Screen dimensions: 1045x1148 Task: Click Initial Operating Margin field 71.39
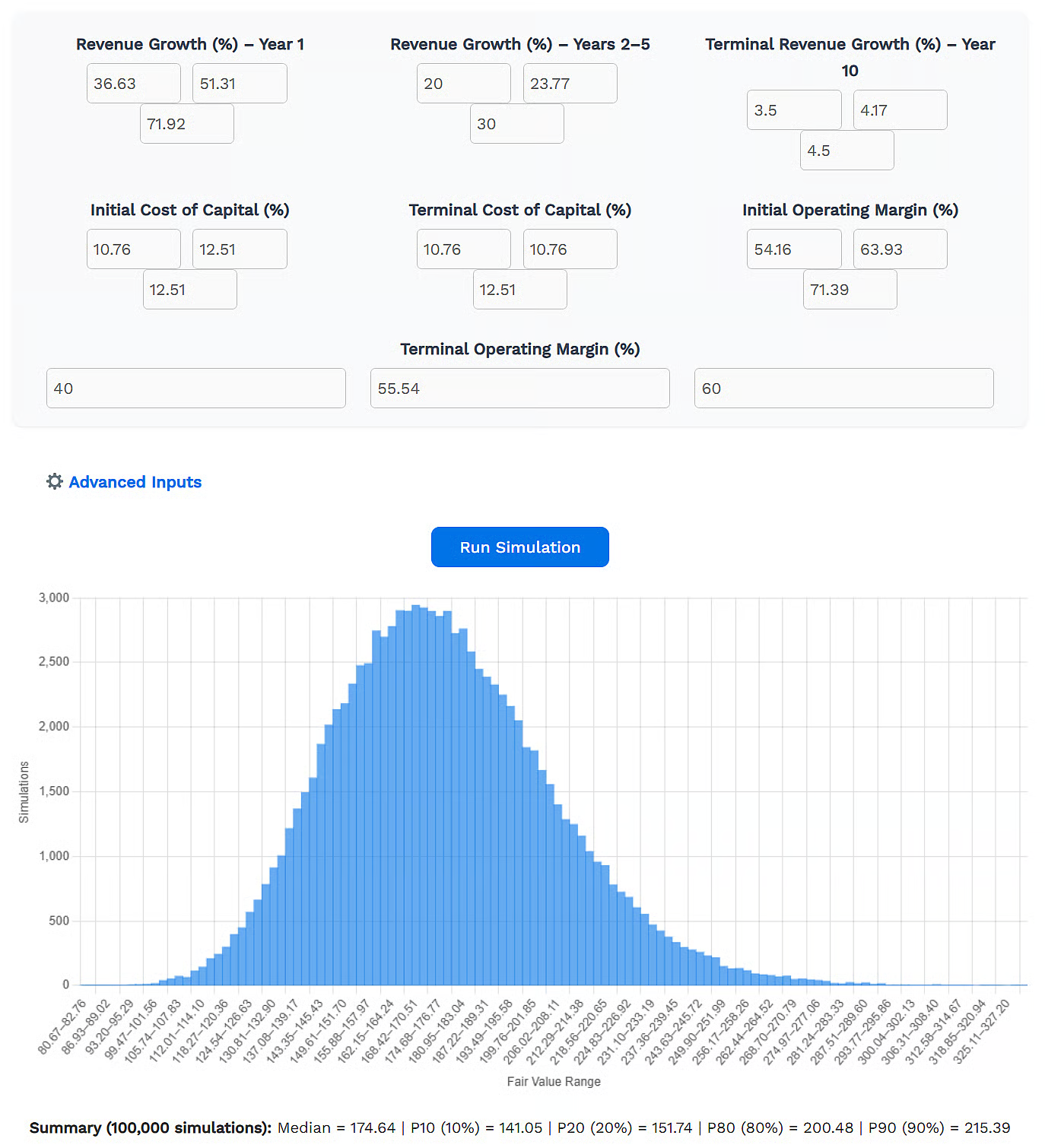pyautogui.click(x=850, y=290)
